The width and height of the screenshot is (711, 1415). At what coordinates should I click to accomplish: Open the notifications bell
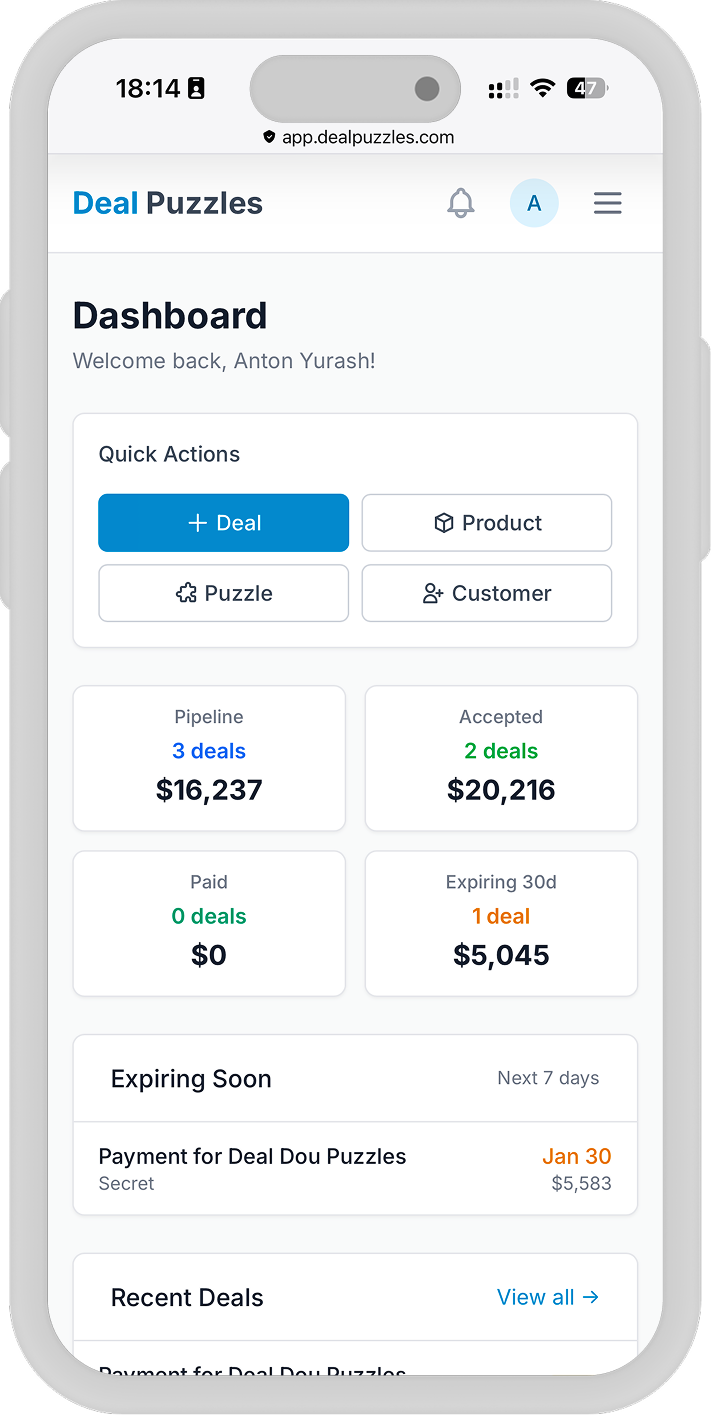tap(460, 204)
